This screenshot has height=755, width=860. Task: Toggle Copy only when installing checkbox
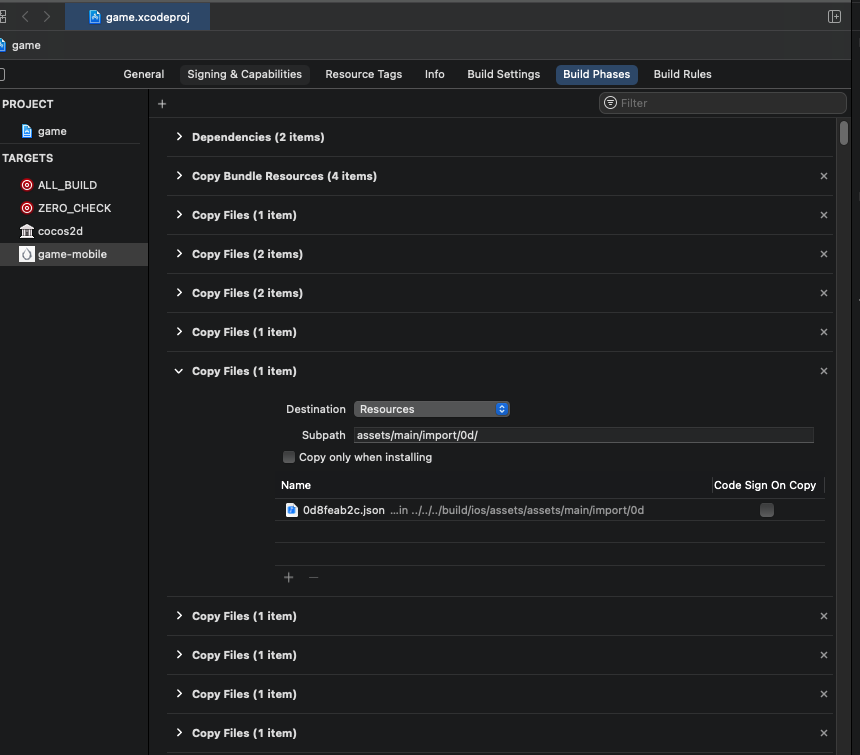288,457
